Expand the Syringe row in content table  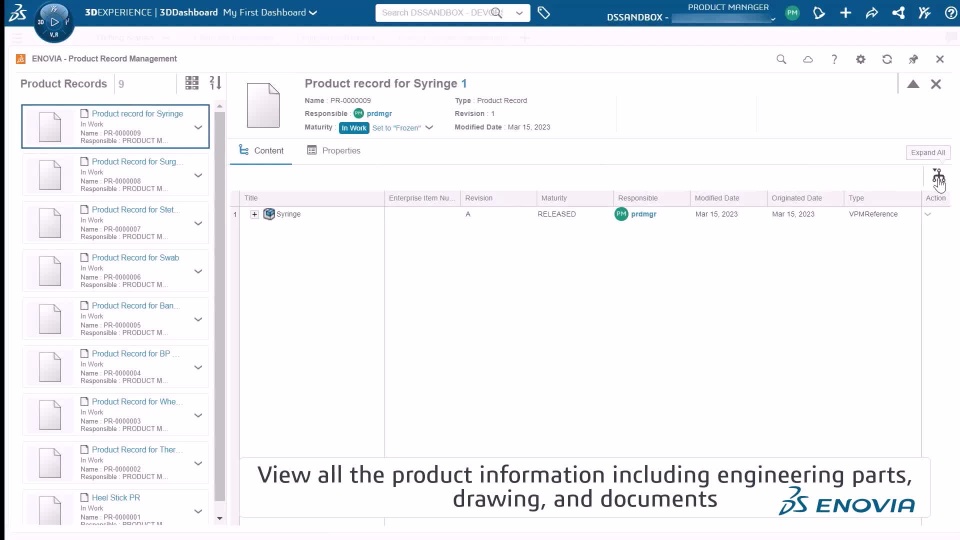(254, 214)
